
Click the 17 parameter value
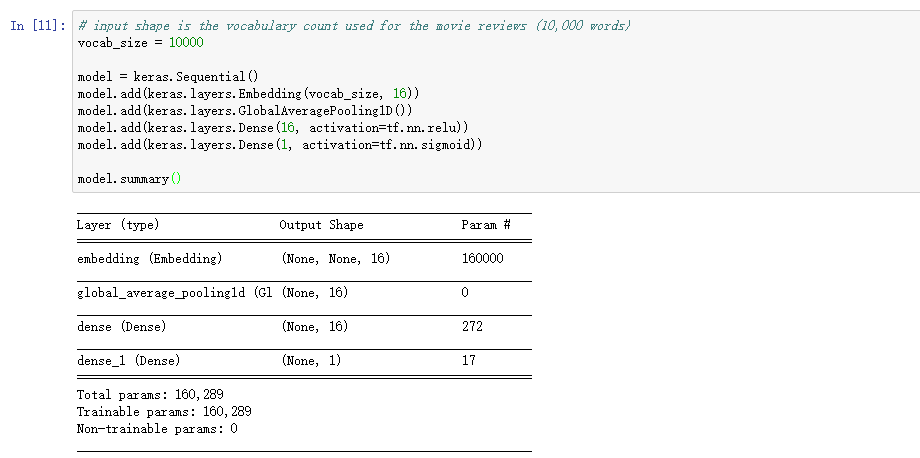pos(468,361)
